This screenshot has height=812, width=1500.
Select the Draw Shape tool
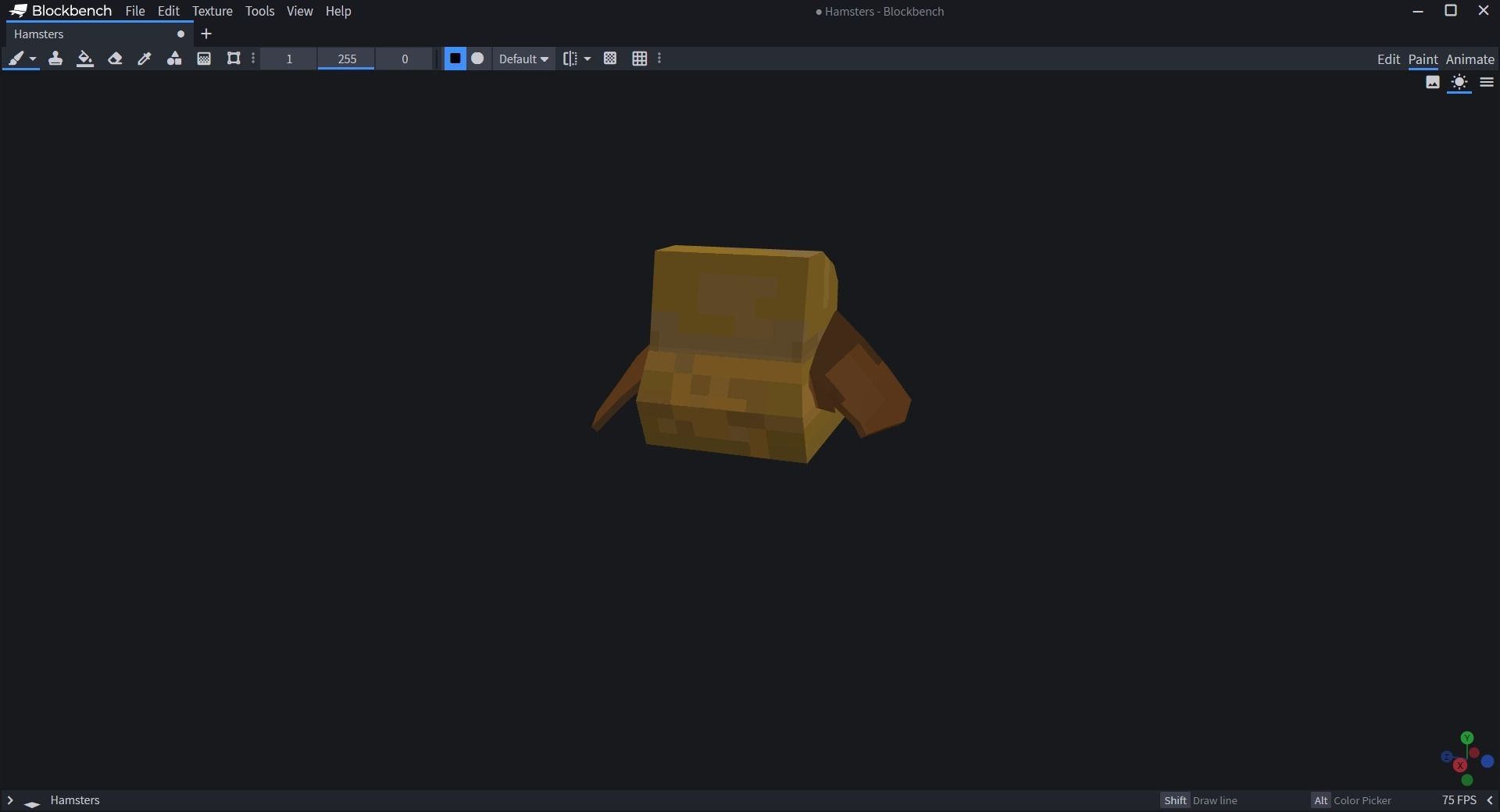coord(174,59)
